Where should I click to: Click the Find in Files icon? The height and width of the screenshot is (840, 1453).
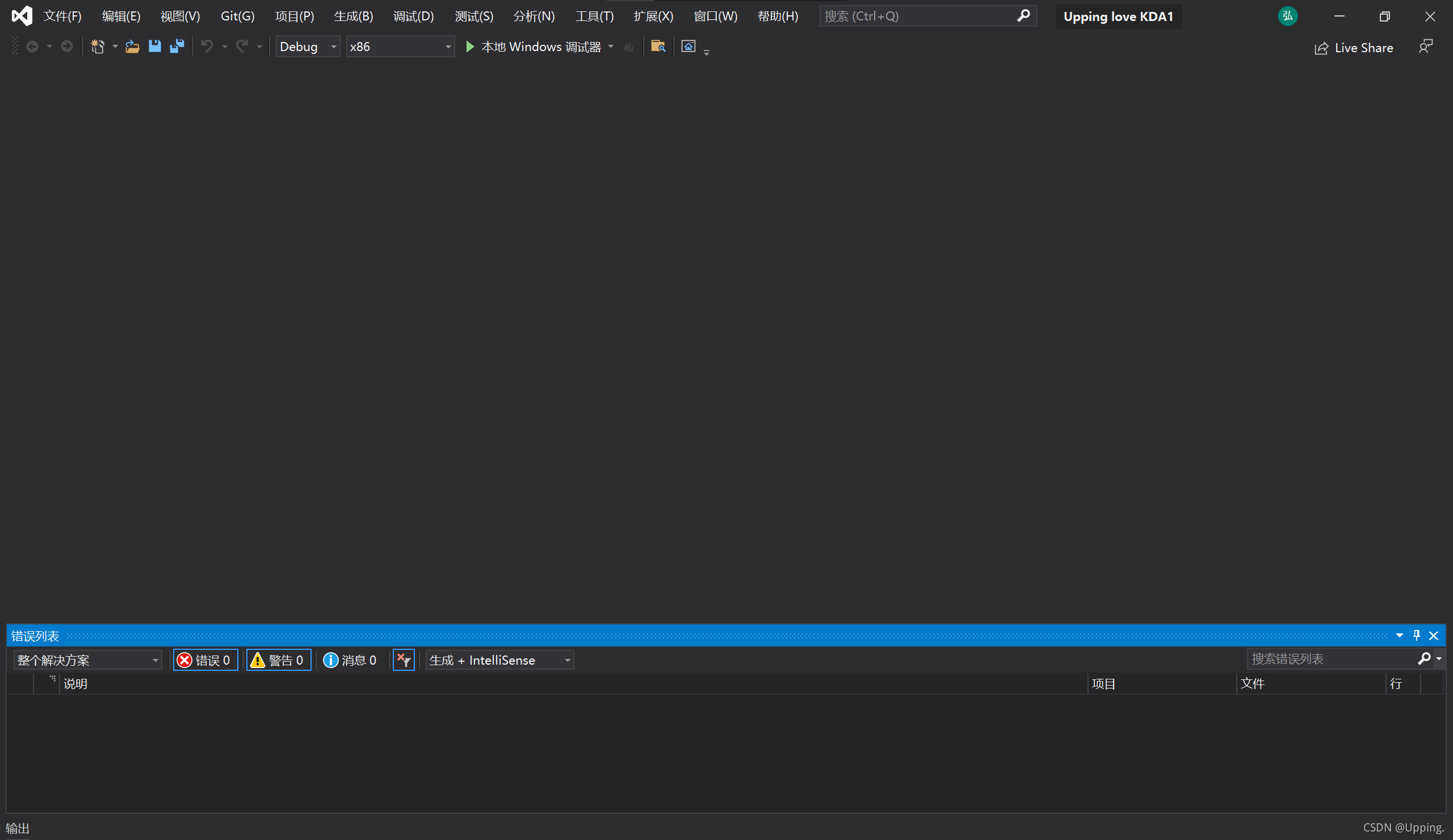point(658,47)
